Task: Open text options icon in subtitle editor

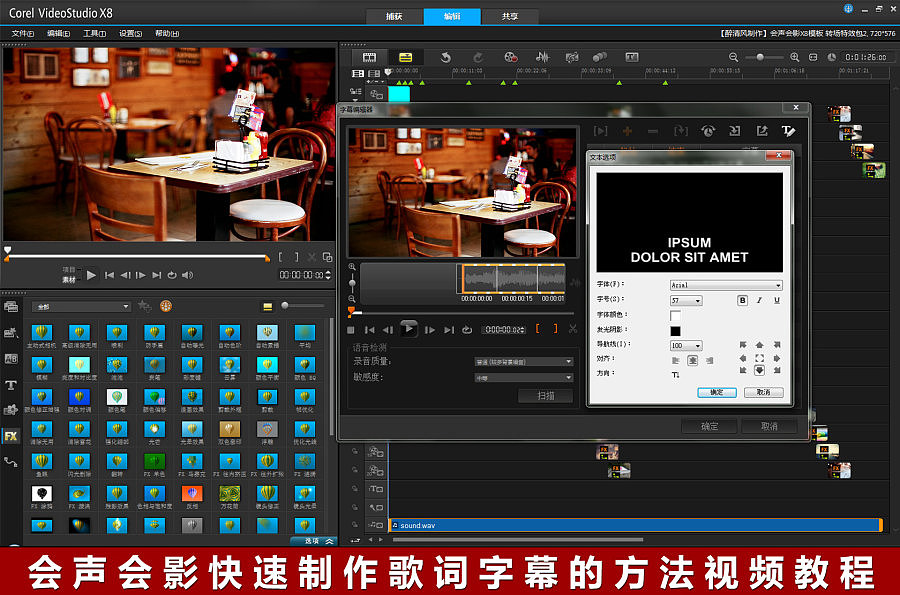Action: pos(787,131)
